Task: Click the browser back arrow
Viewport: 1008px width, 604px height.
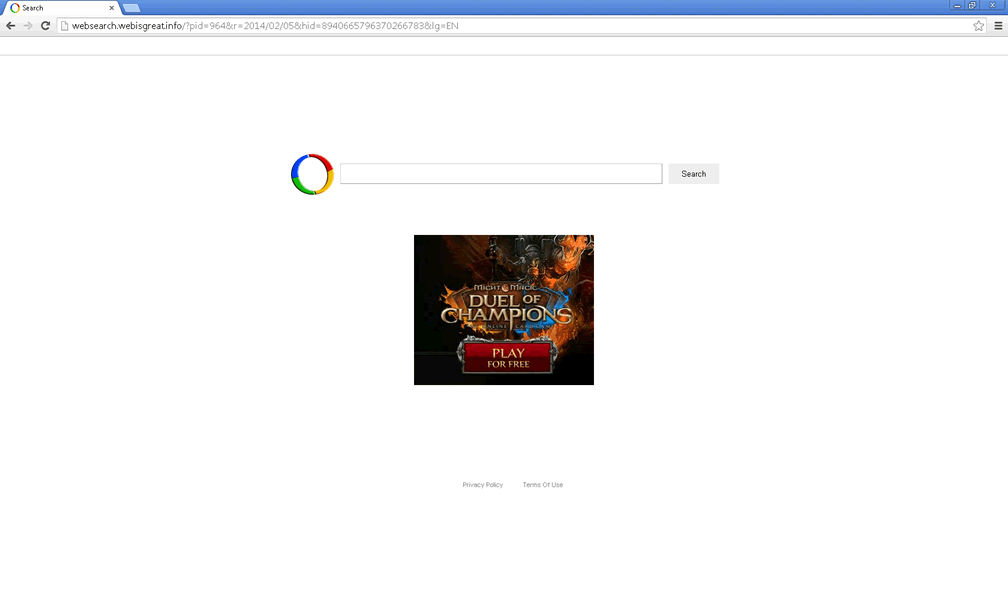Action: (11, 26)
